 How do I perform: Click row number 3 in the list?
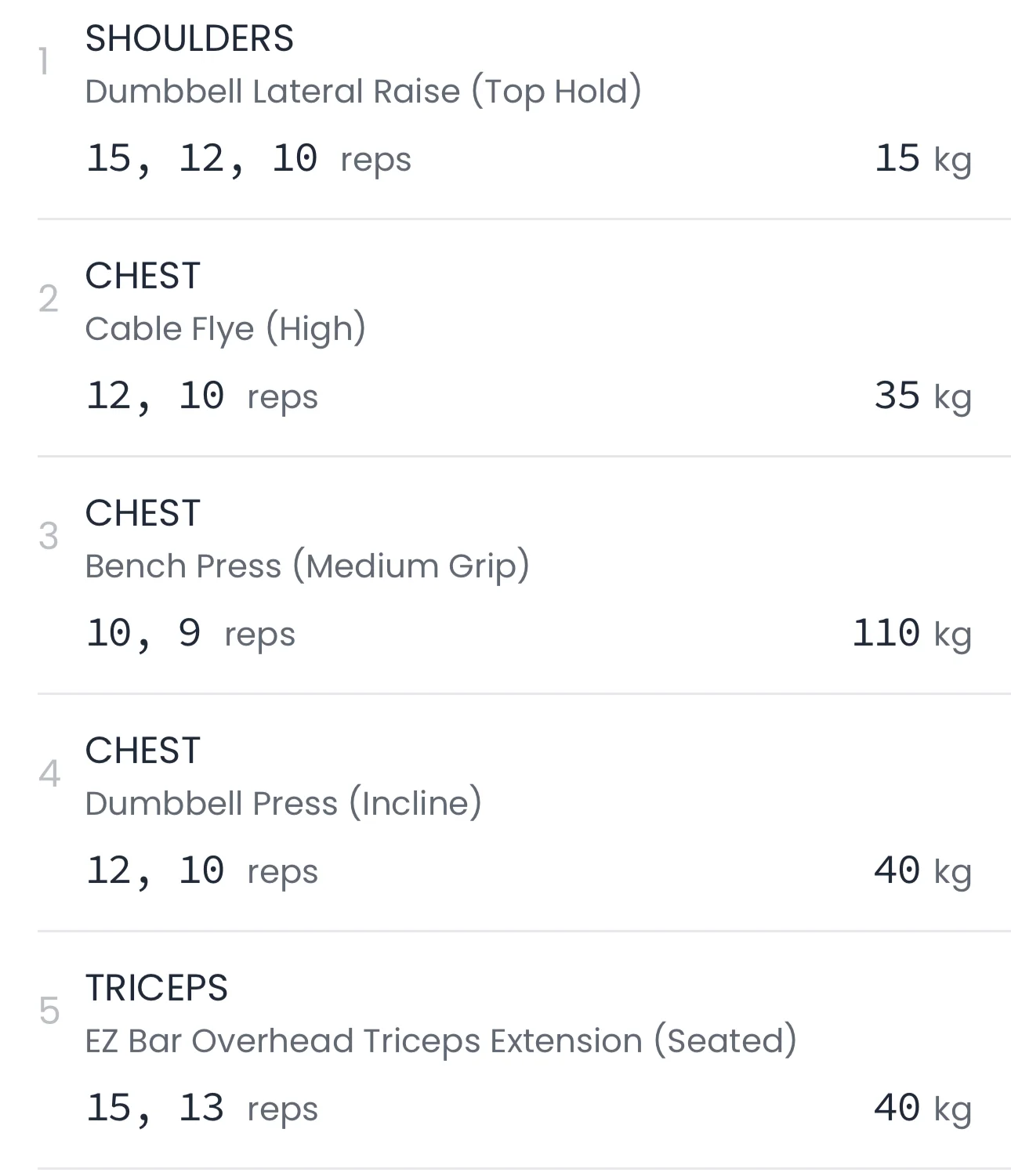pyautogui.click(x=49, y=537)
